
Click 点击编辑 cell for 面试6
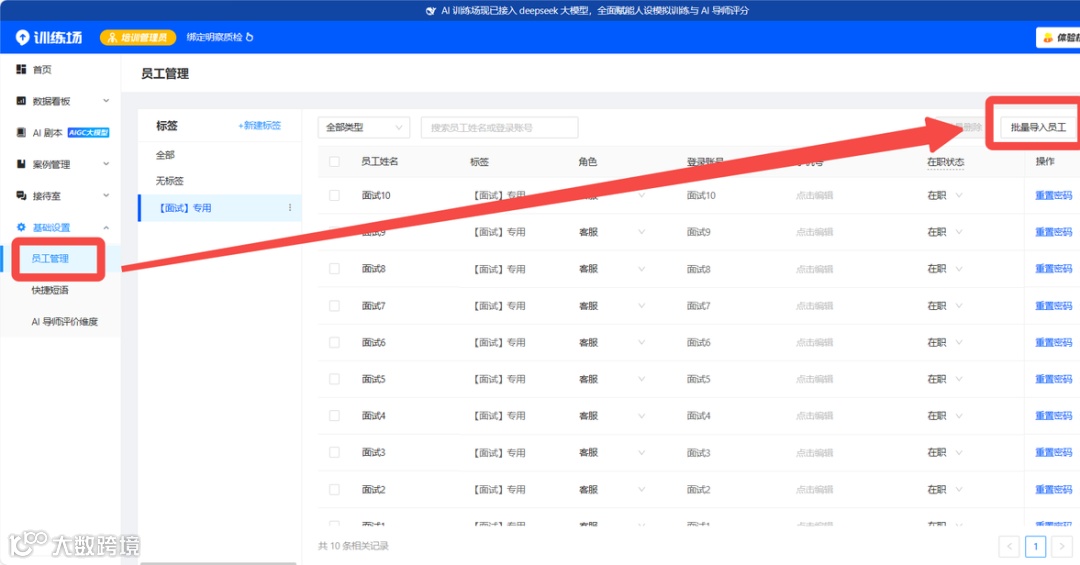pyautogui.click(x=815, y=342)
